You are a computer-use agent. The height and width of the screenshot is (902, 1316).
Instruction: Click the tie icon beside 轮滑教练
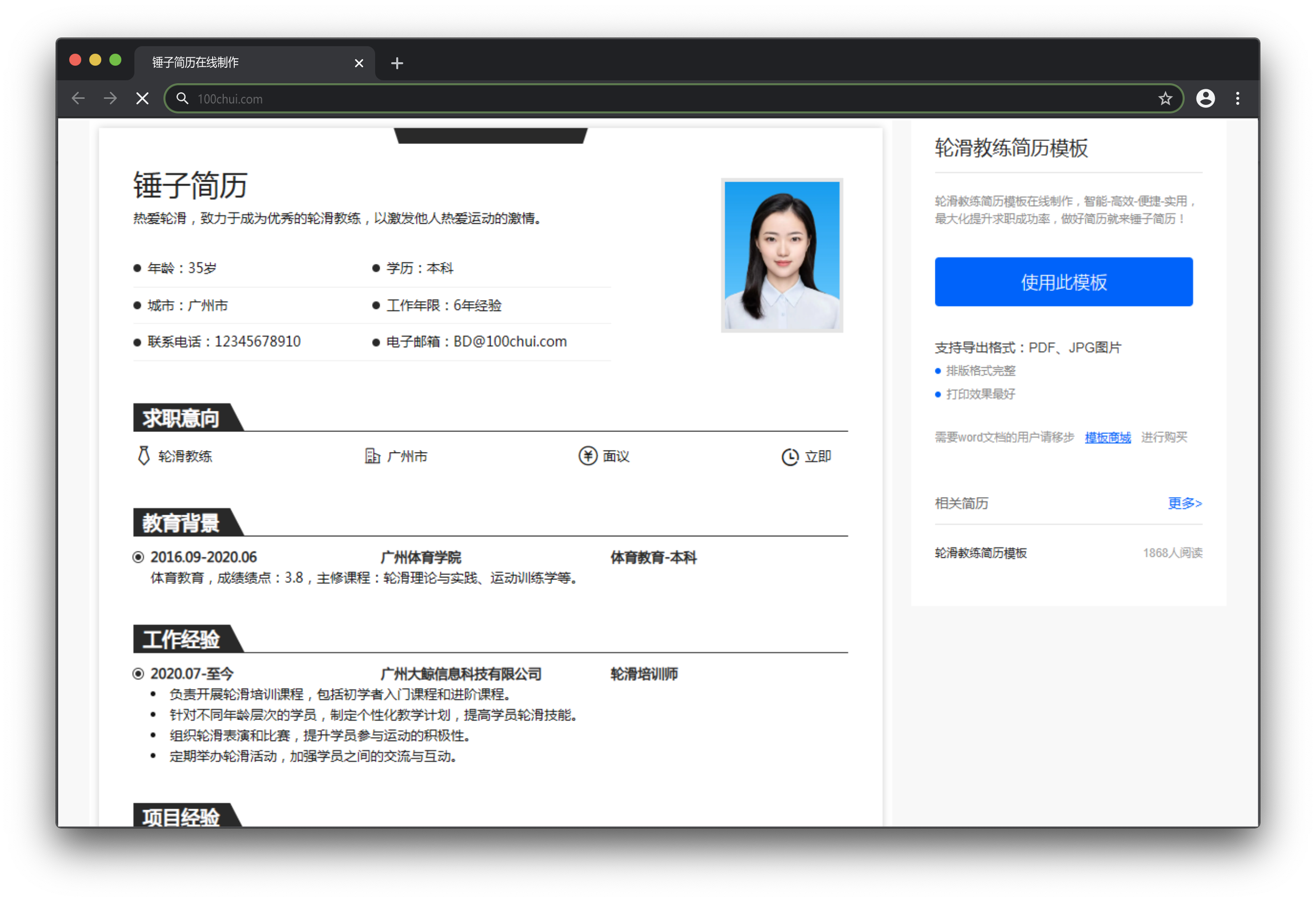pyautogui.click(x=144, y=456)
